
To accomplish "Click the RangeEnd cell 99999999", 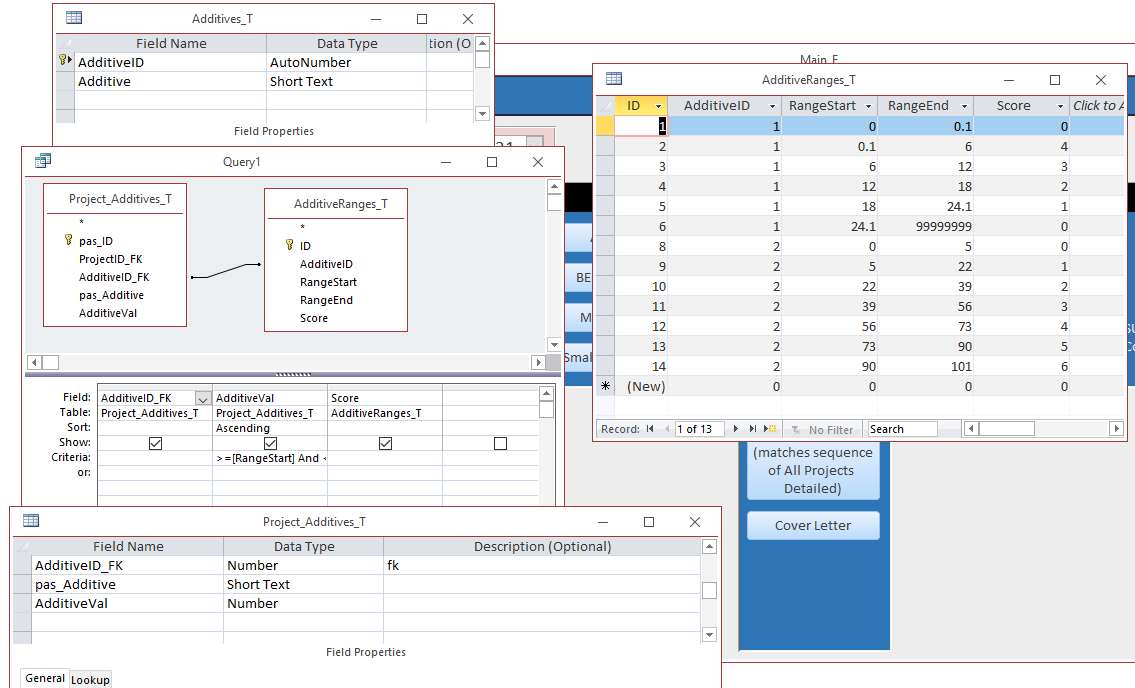I will pos(926,226).
